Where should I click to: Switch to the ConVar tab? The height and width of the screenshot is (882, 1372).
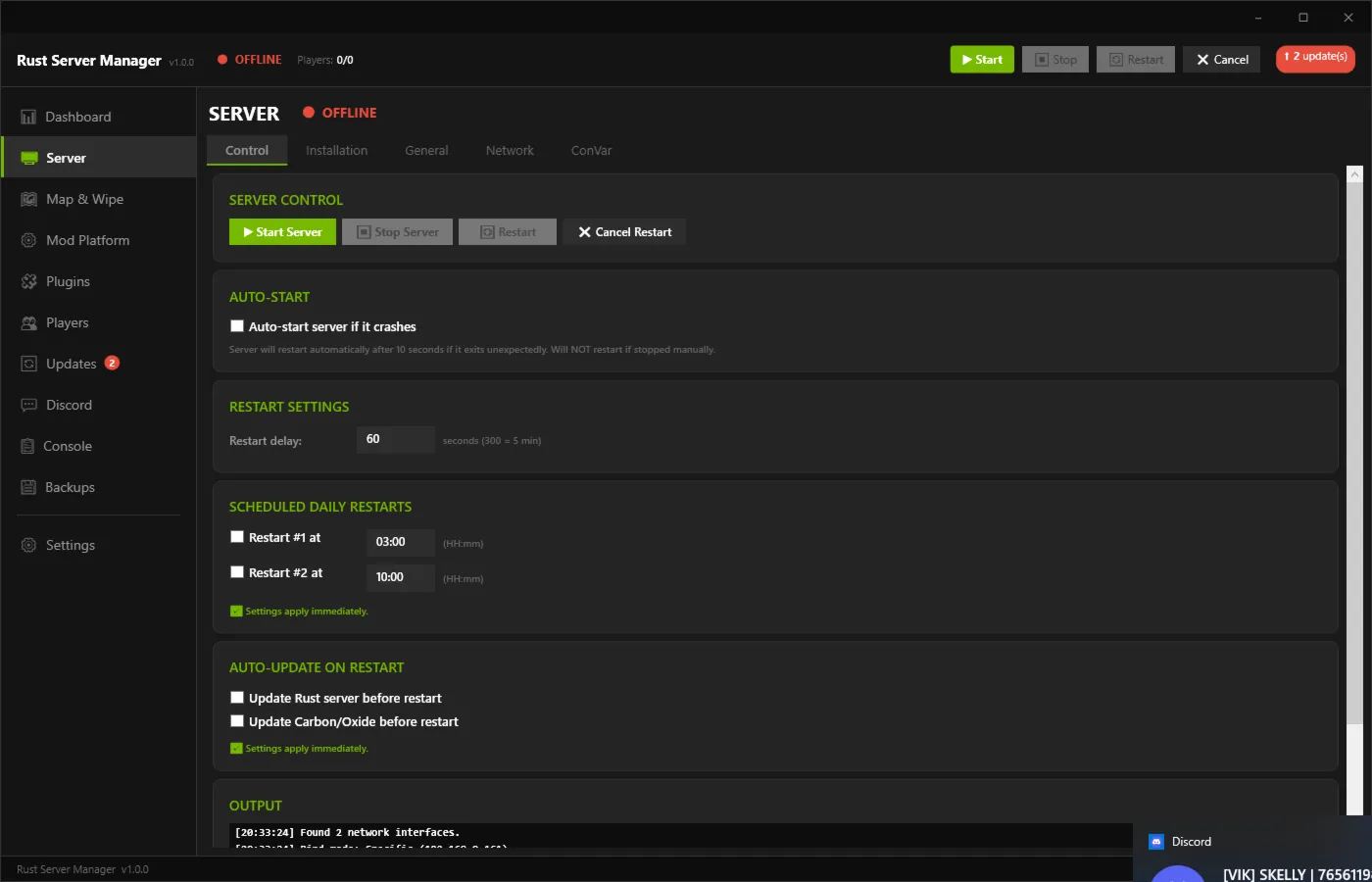591,150
